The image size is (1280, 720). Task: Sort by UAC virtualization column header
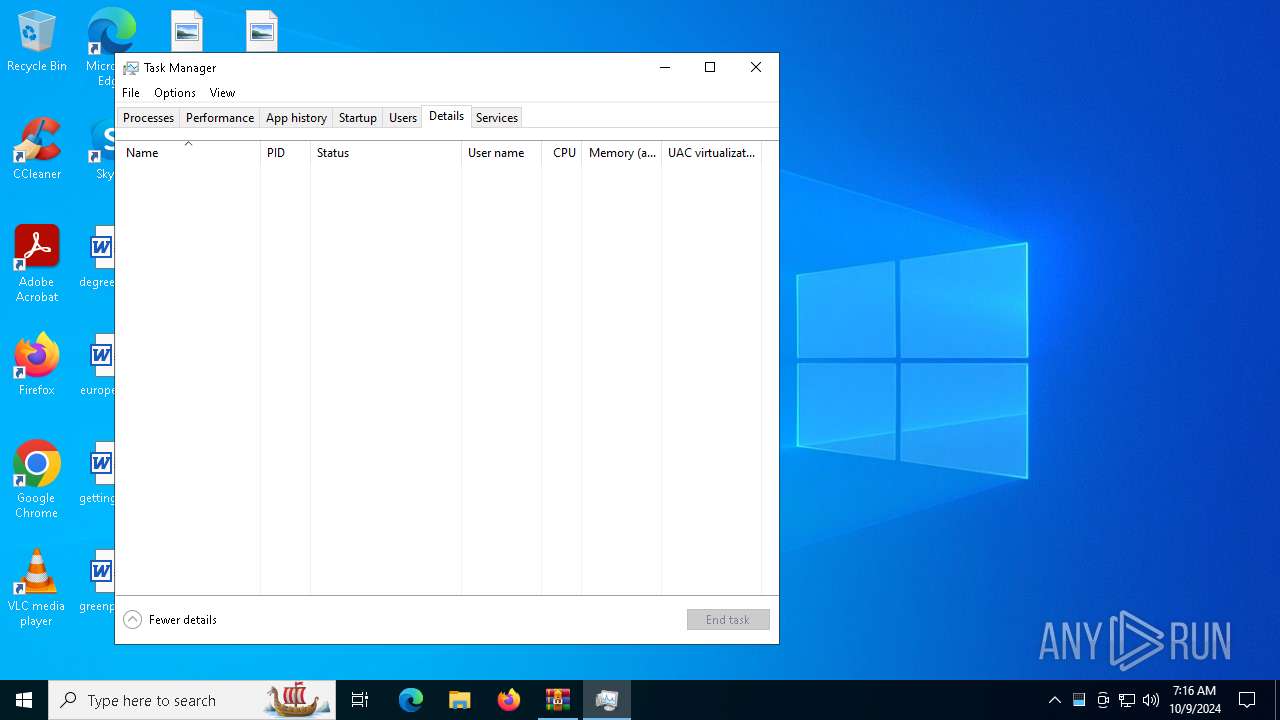[x=712, y=153]
